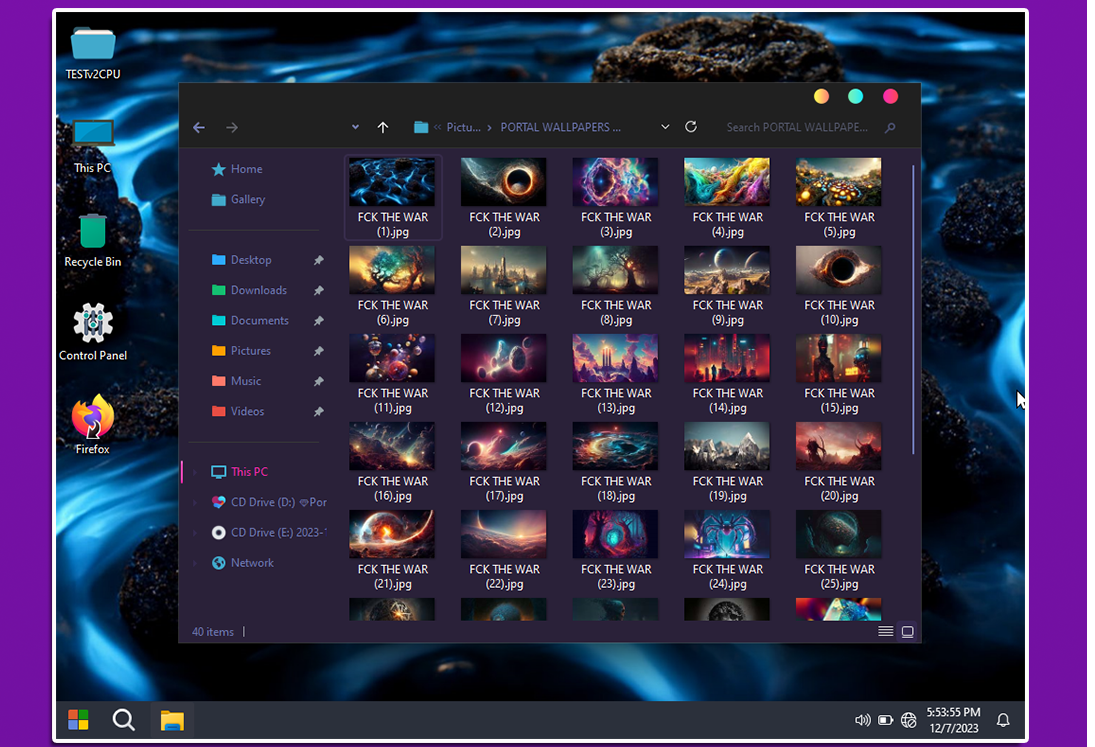Click the vertical scrollbar of file list
Image resolution: width=1095 pixels, height=747 pixels.
pyautogui.click(x=913, y=310)
